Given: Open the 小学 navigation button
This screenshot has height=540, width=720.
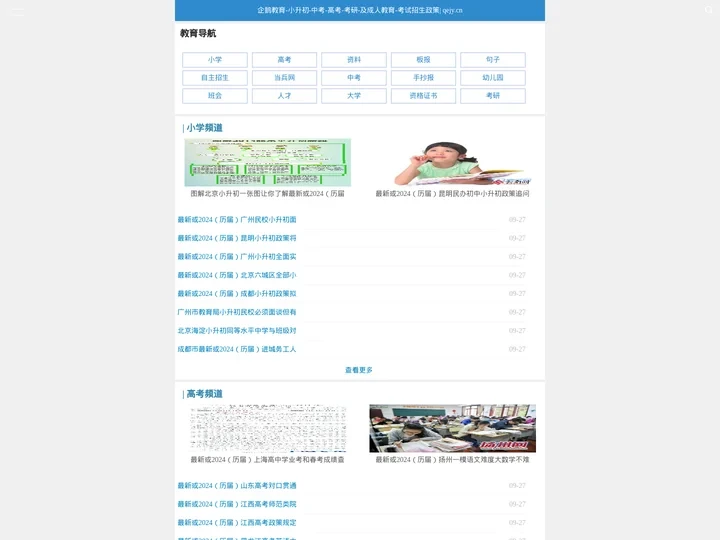Looking at the screenshot, I should click(x=214, y=60).
